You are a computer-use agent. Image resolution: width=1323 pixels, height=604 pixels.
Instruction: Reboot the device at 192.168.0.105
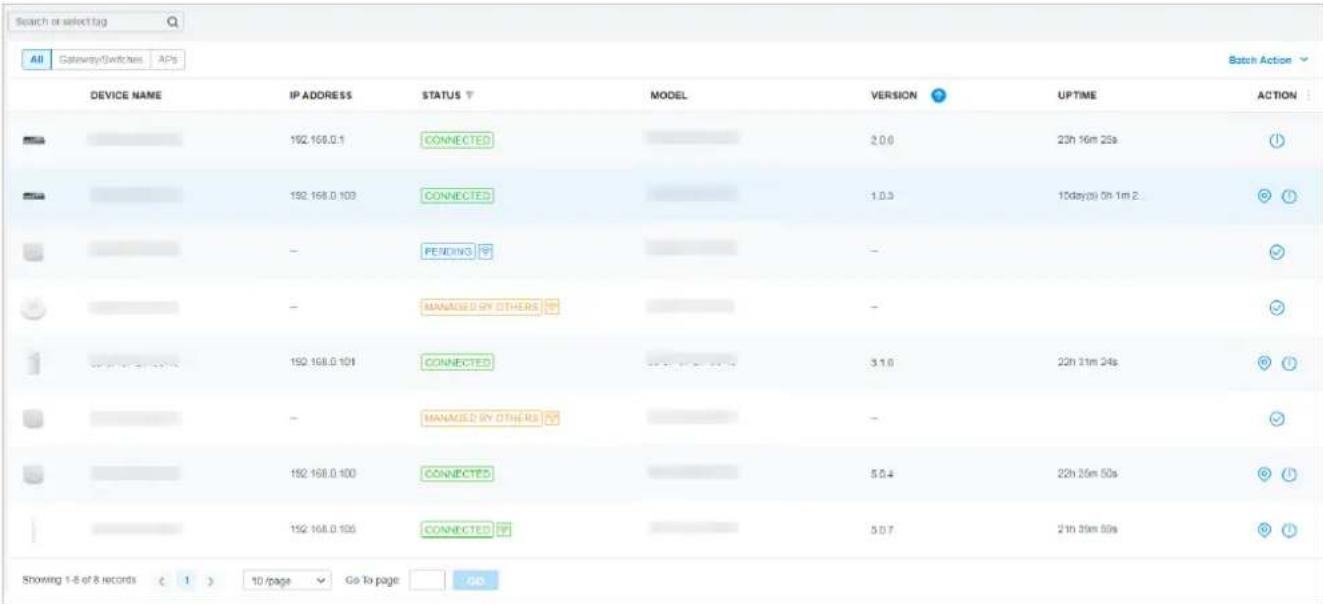pos(1288,528)
